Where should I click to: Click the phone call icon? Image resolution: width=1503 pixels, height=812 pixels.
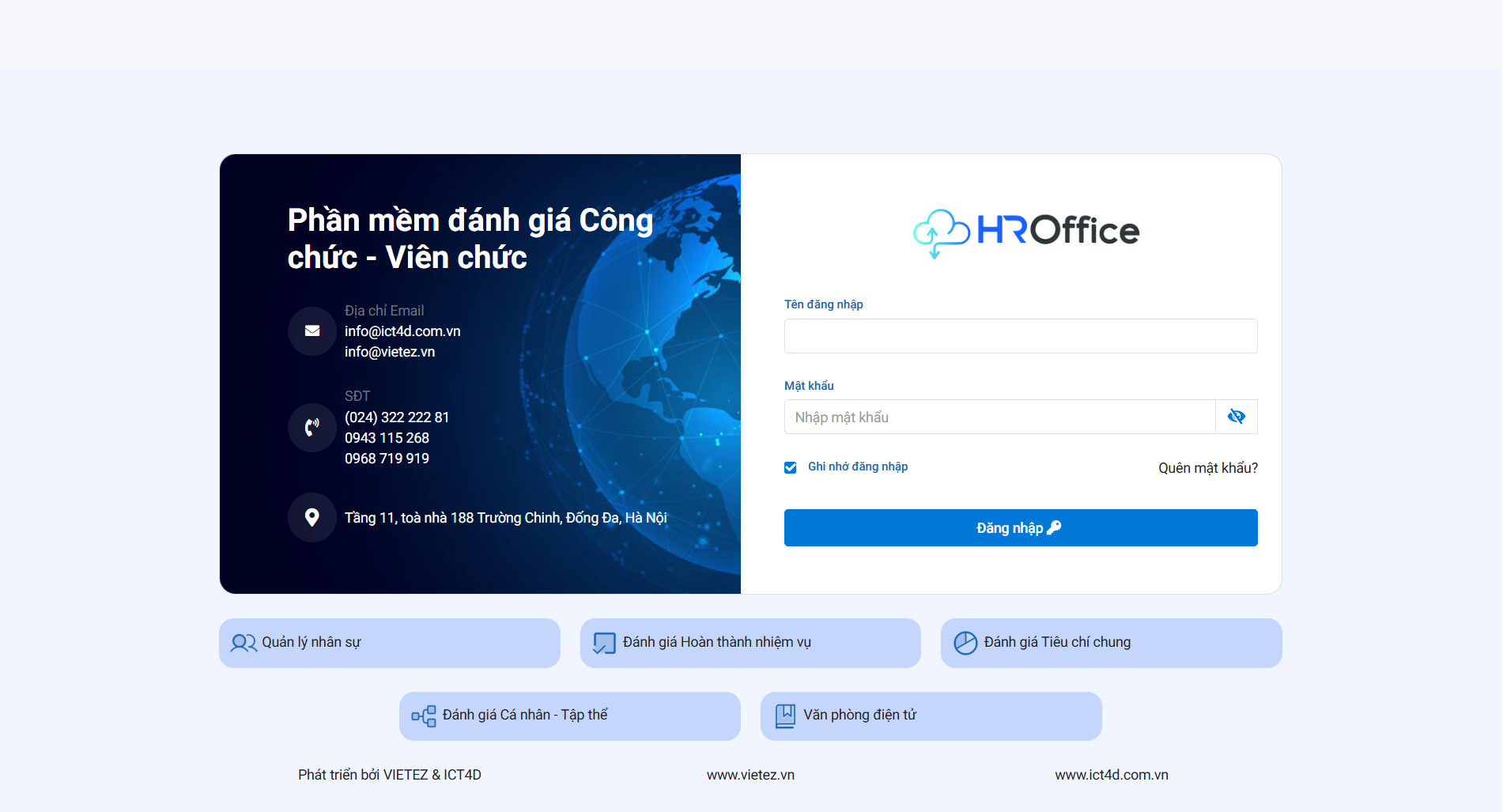312,428
